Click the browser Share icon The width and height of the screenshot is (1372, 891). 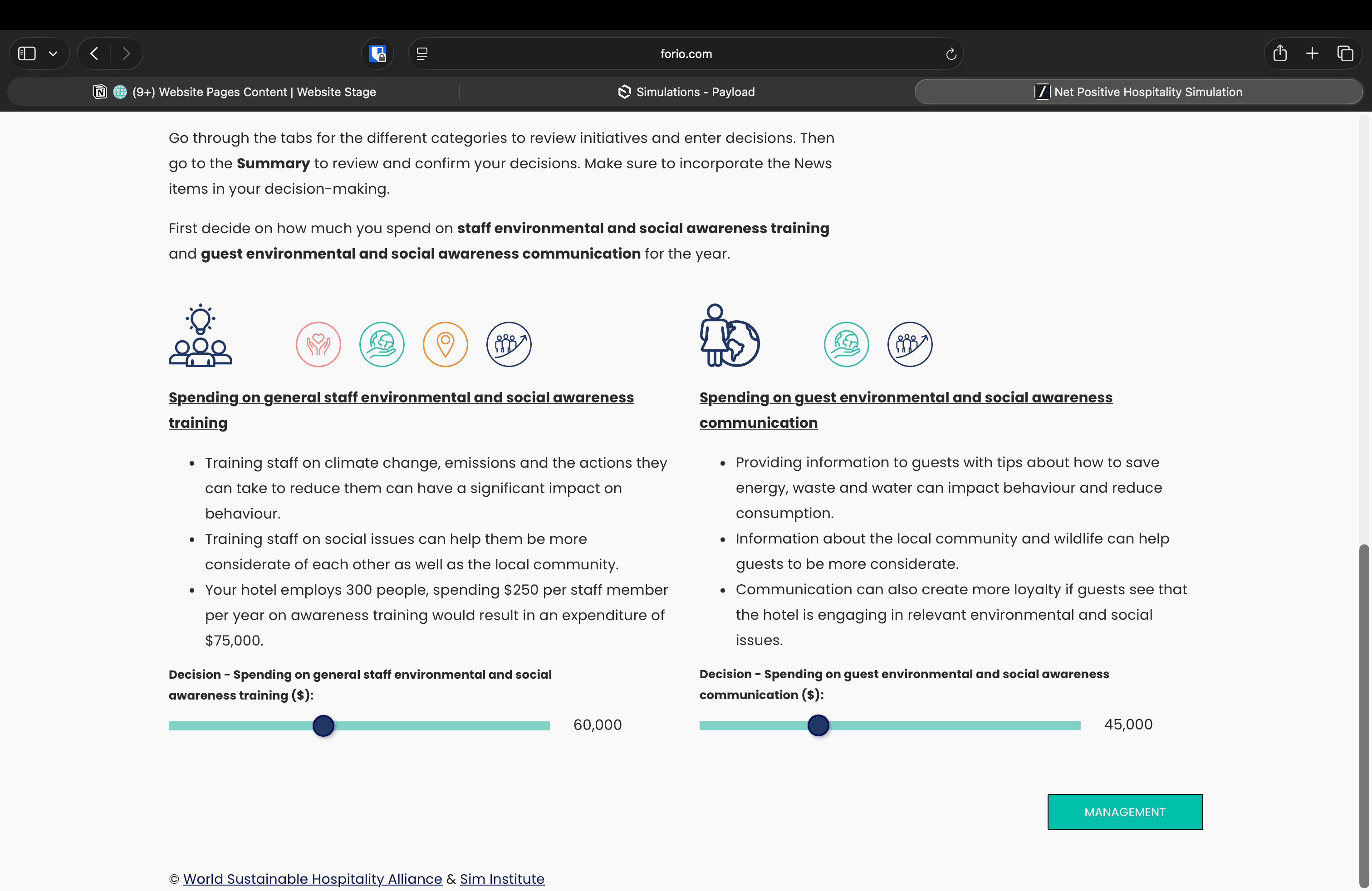click(x=1280, y=54)
